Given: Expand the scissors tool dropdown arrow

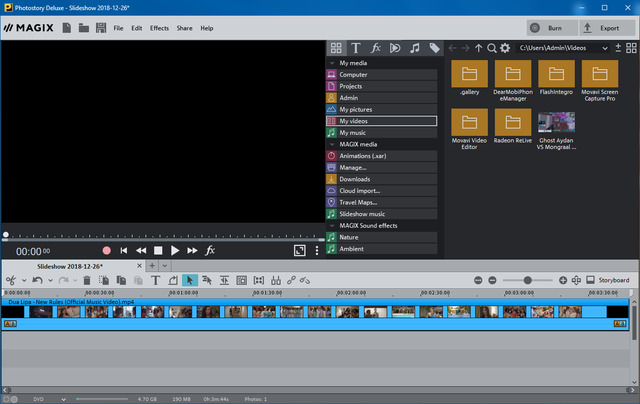Looking at the screenshot, I should (x=24, y=280).
